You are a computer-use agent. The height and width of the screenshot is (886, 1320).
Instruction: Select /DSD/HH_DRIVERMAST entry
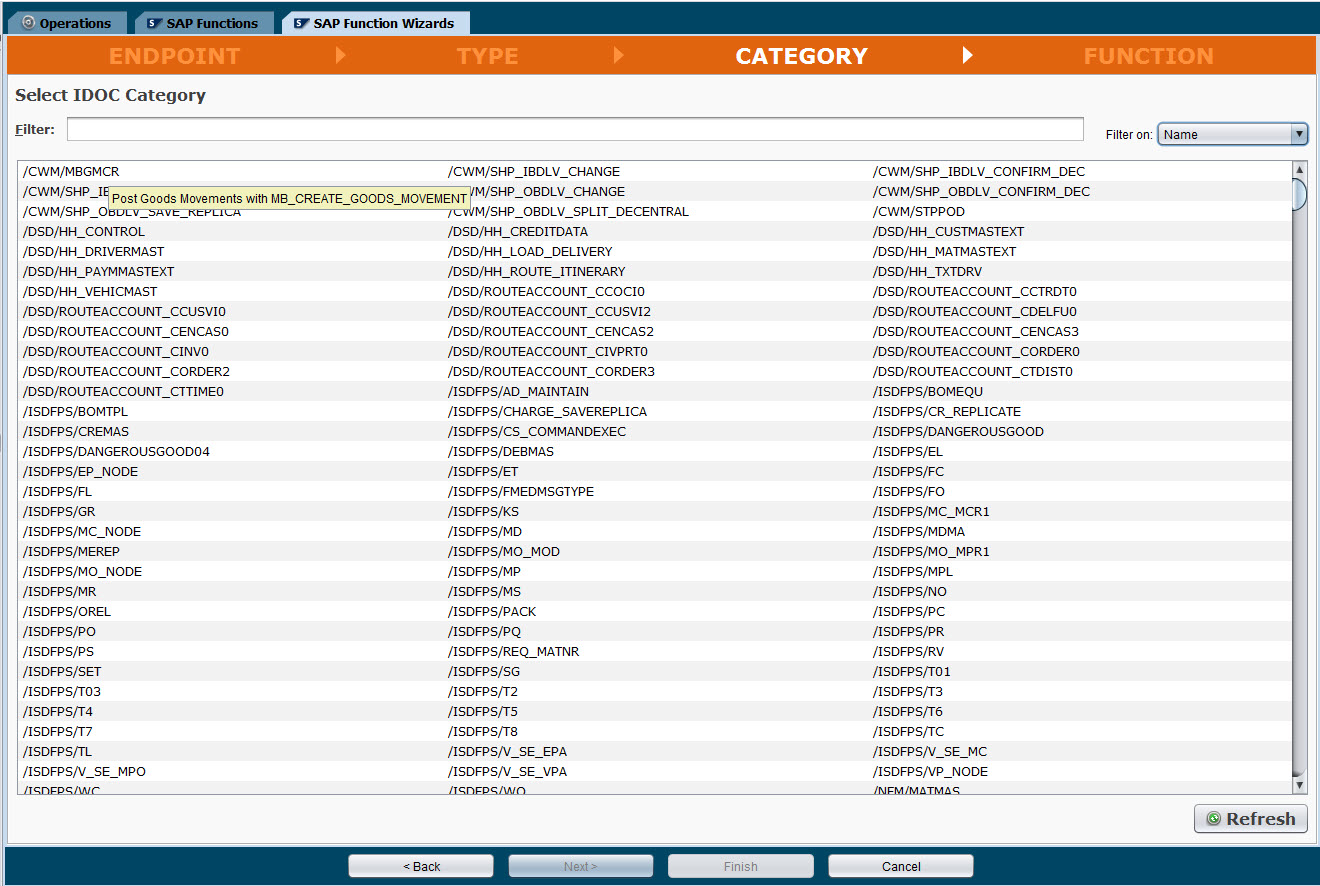click(x=94, y=252)
